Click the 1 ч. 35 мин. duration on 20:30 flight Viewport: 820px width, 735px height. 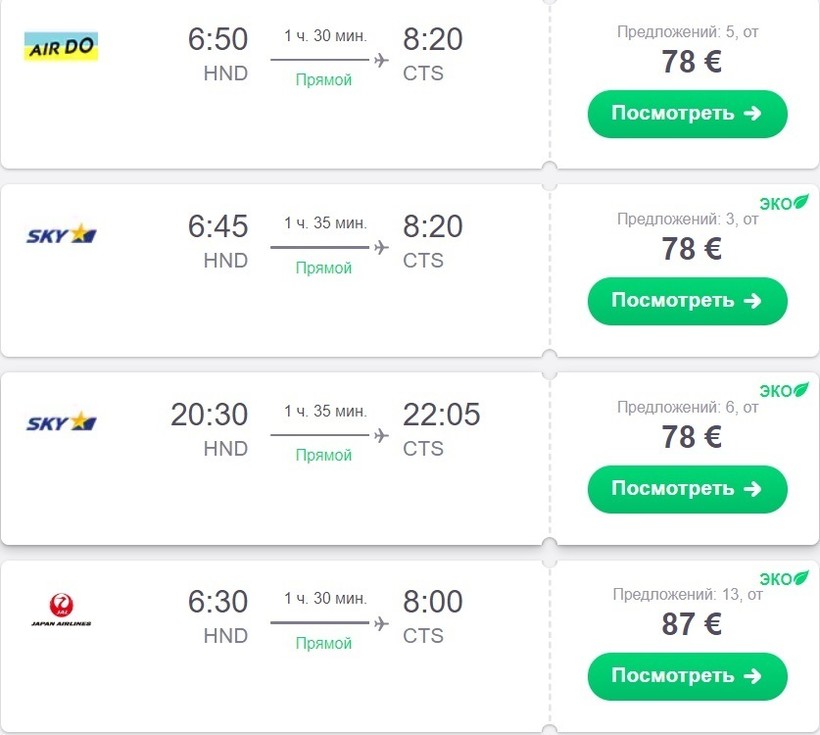[325, 411]
